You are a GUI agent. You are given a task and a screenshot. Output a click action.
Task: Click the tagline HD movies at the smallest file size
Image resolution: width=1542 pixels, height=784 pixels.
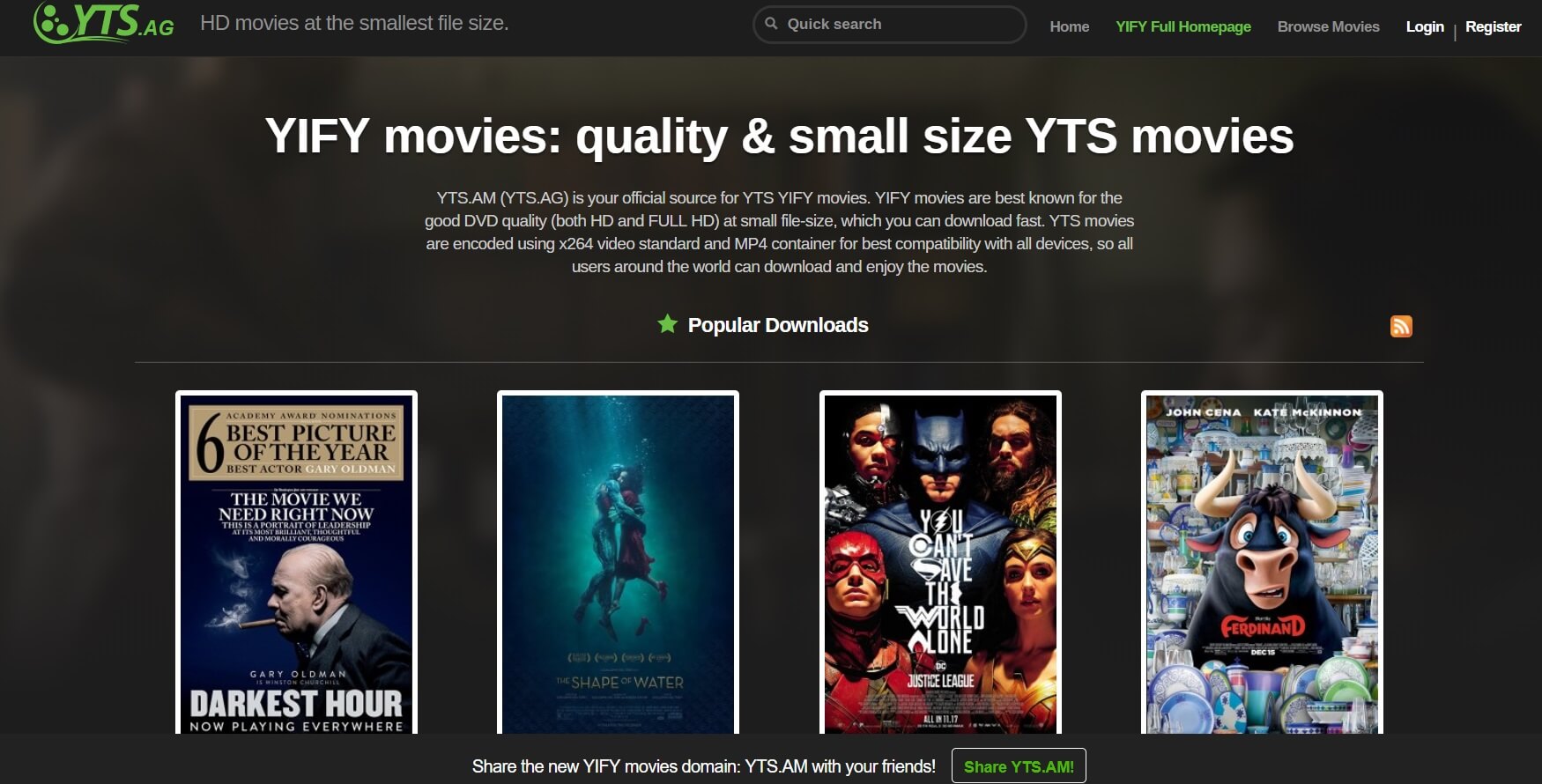(354, 23)
